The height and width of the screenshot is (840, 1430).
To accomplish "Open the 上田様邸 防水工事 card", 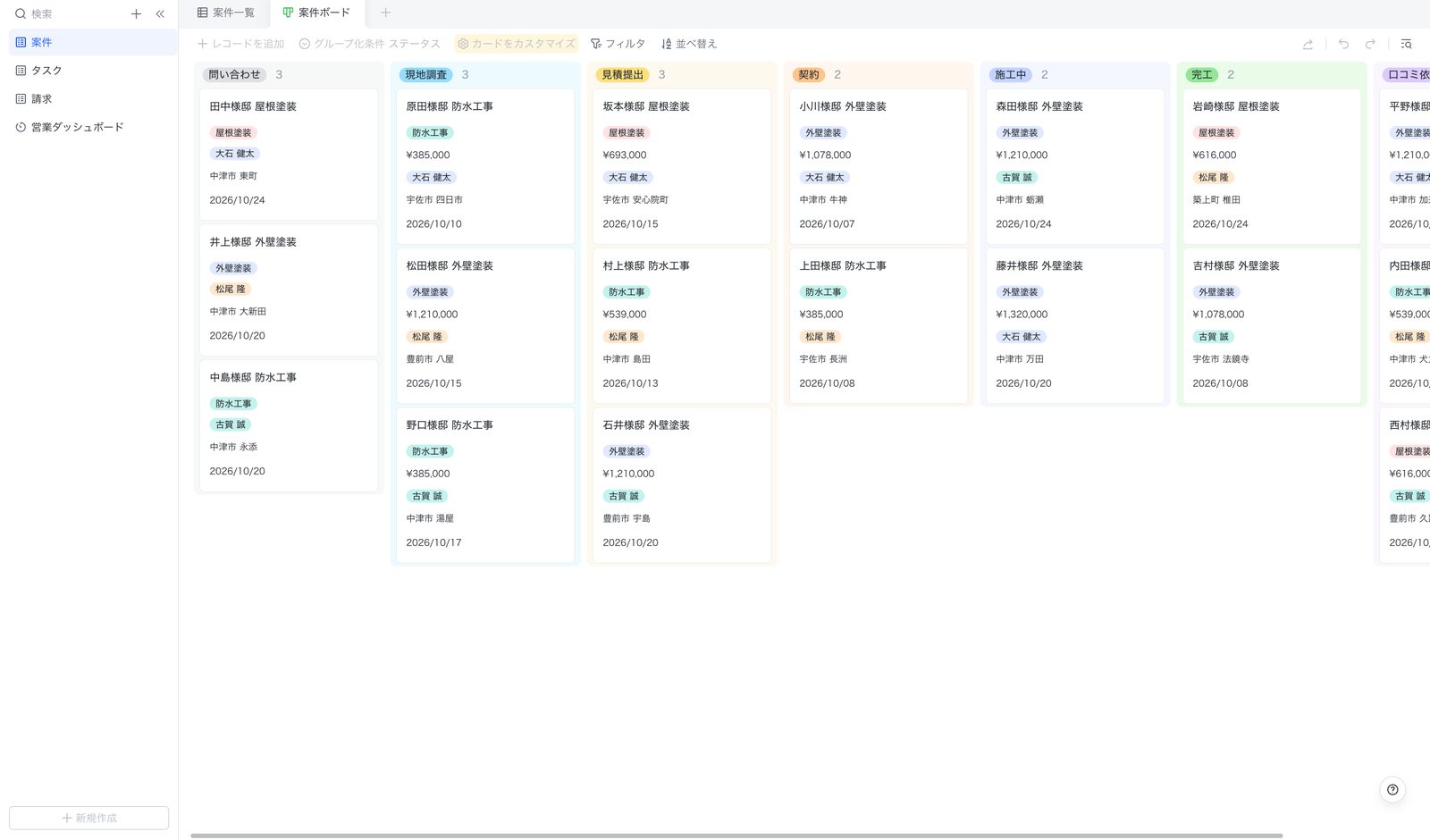I will click(x=879, y=326).
